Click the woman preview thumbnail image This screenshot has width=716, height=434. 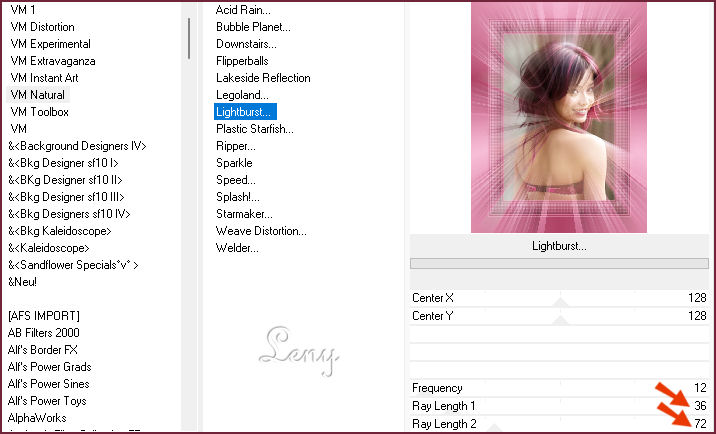click(x=559, y=116)
